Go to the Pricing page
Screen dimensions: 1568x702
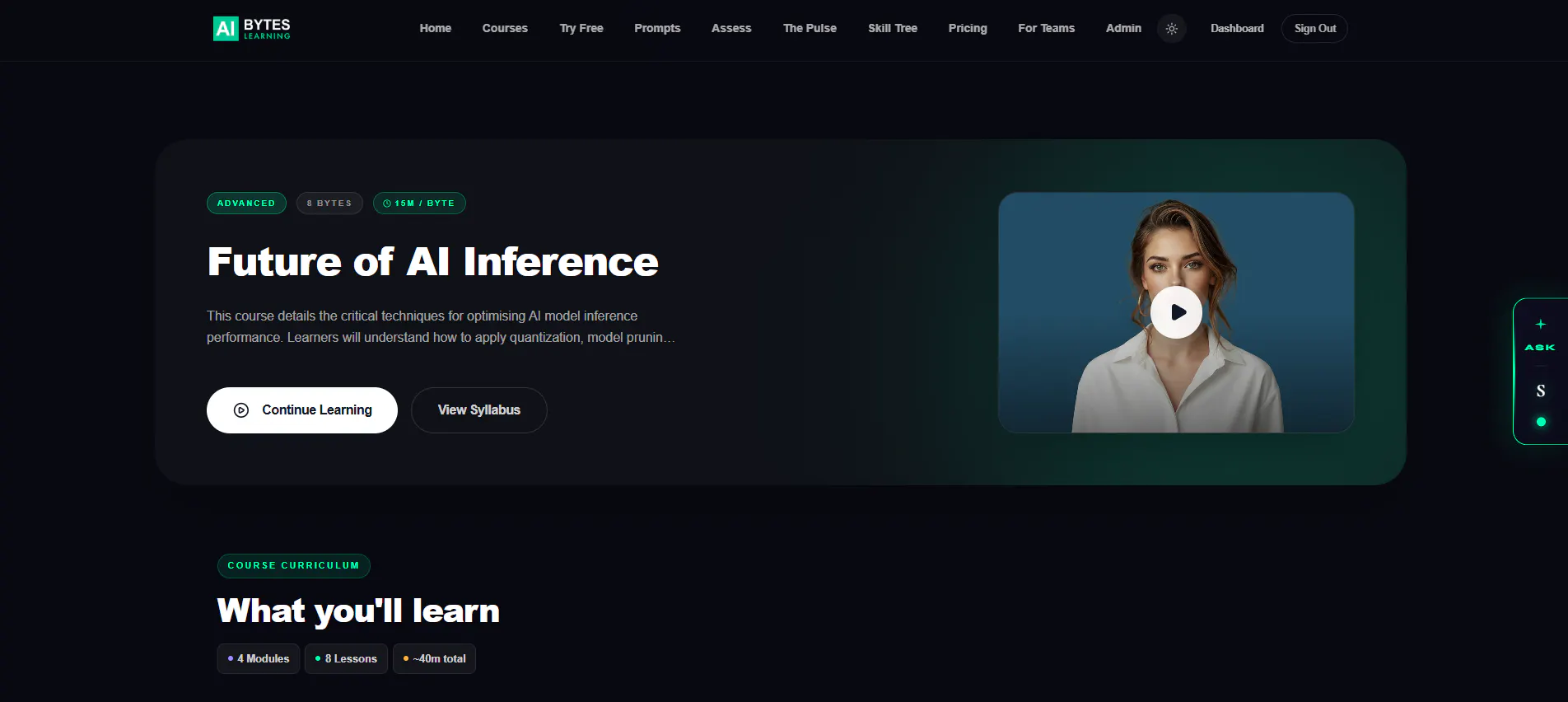point(968,28)
